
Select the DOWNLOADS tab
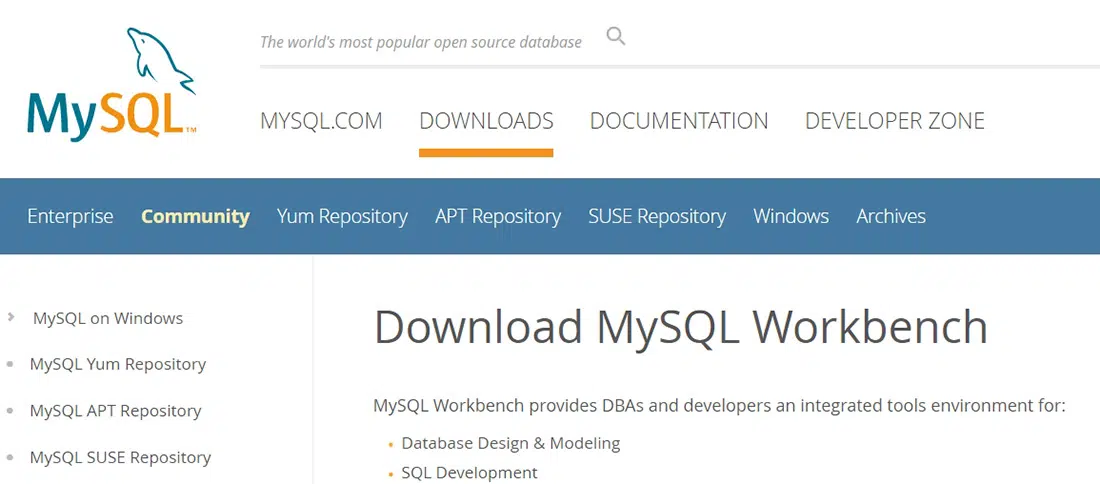click(486, 121)
